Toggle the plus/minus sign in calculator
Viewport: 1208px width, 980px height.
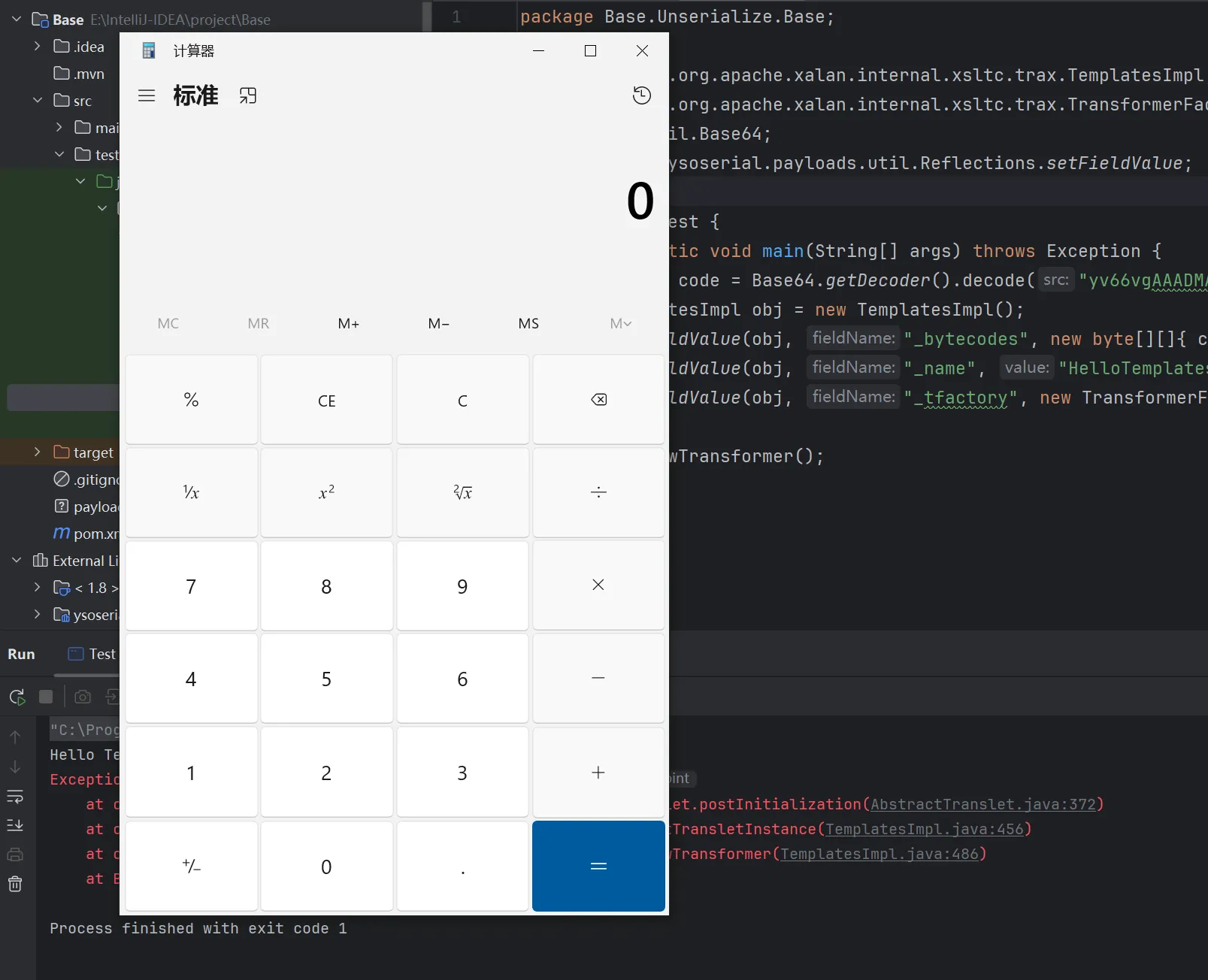coord(191,867)
